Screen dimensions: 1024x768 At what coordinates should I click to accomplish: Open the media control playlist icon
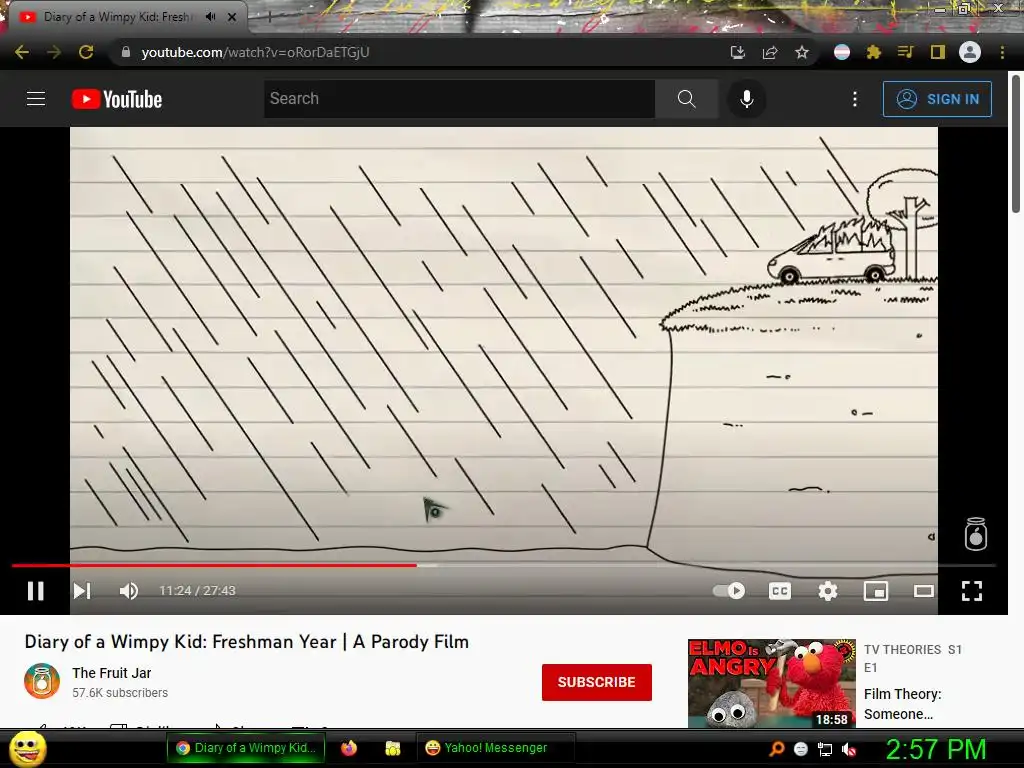905,52
